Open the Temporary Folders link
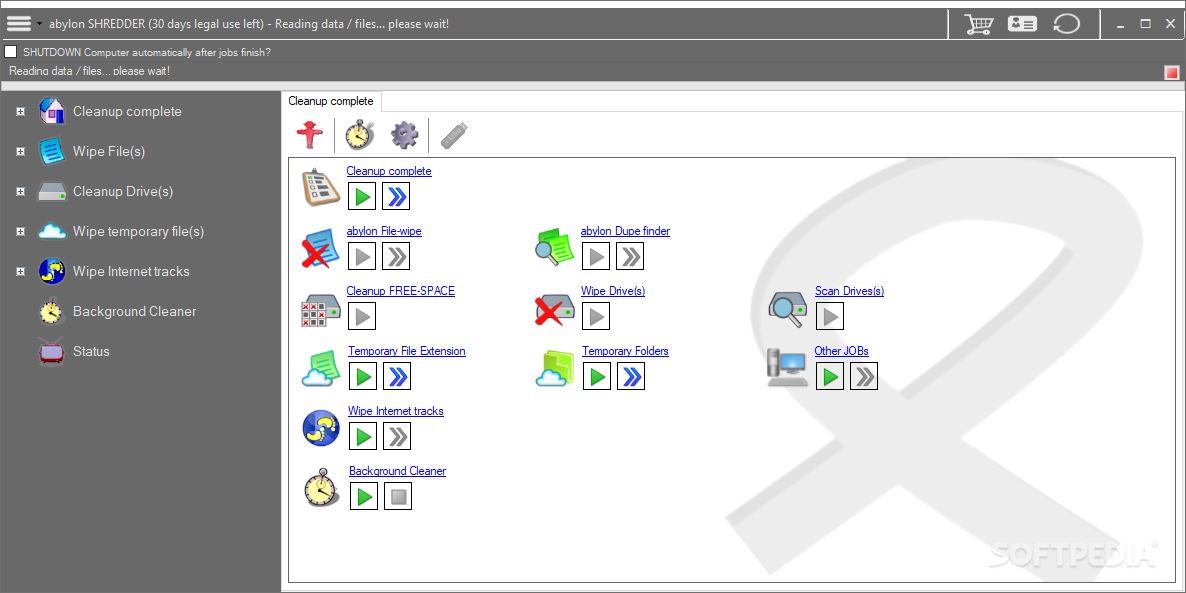 (626, 351)
